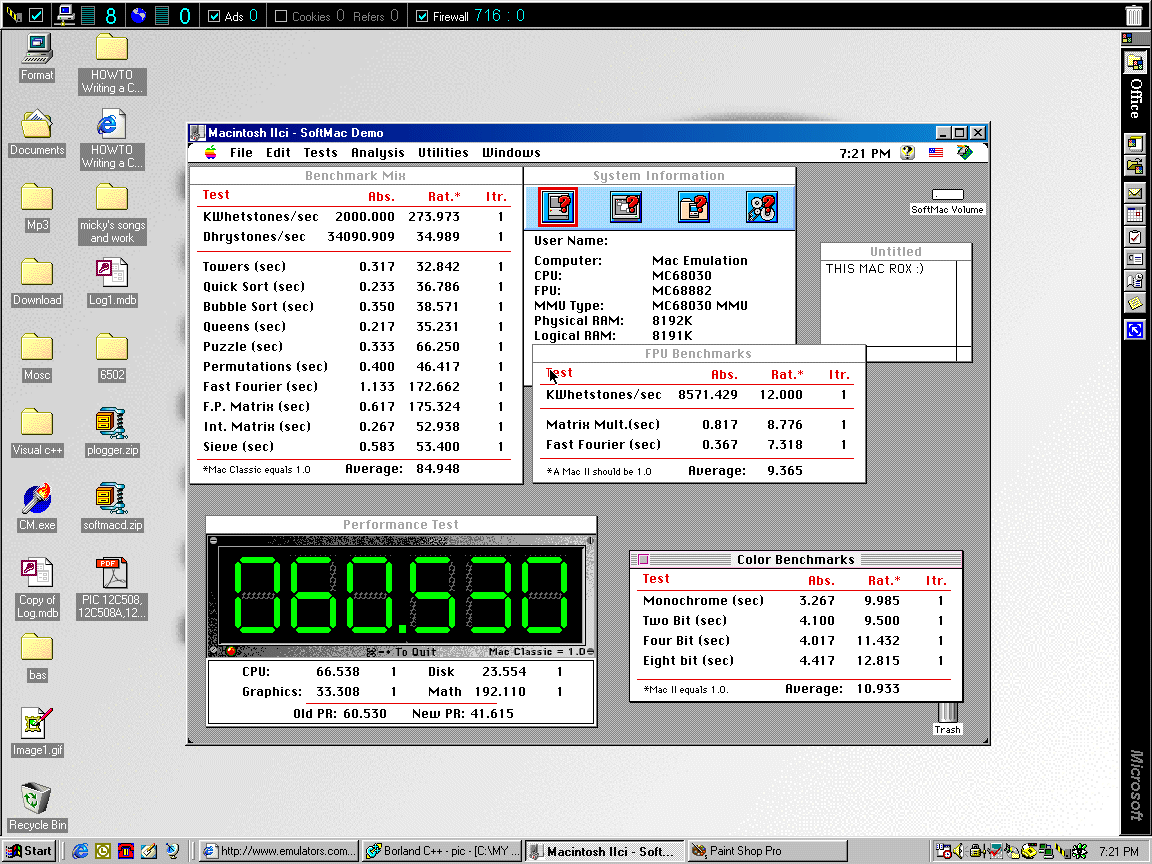Image resolution: width=1152 pixels, height=864 pixels.
Task: Toggle the Ads blocking checkbox
Action: (x=214, y=16)
